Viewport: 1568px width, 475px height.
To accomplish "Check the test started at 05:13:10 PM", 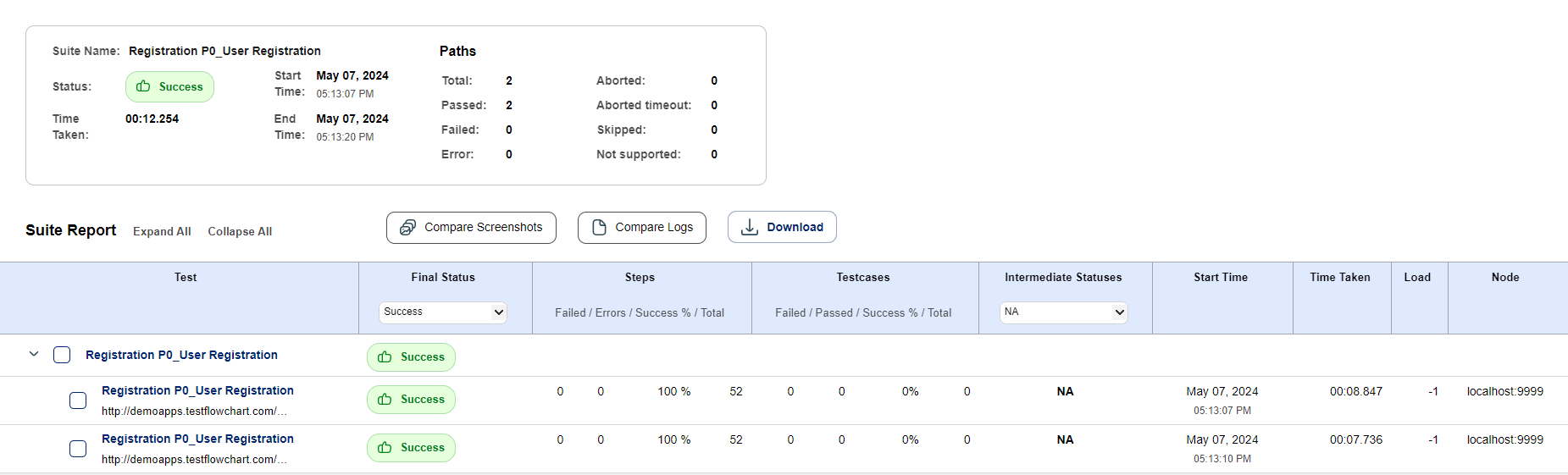I will [78, 449].
